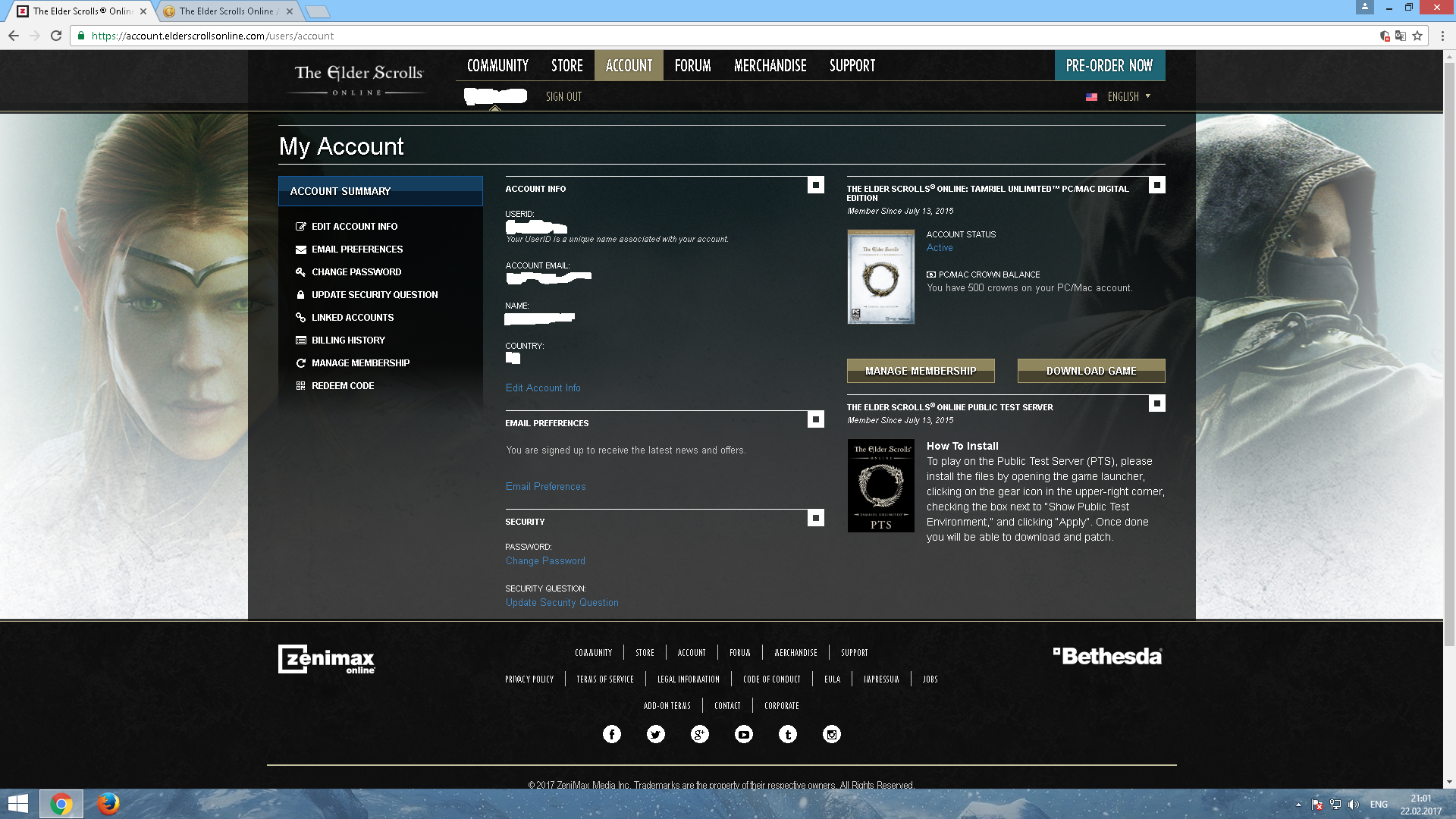Viewport: 1456px width, 819px height.
Task: Open the Google Plus icon in footer
Action: click(x=700, y=734)
